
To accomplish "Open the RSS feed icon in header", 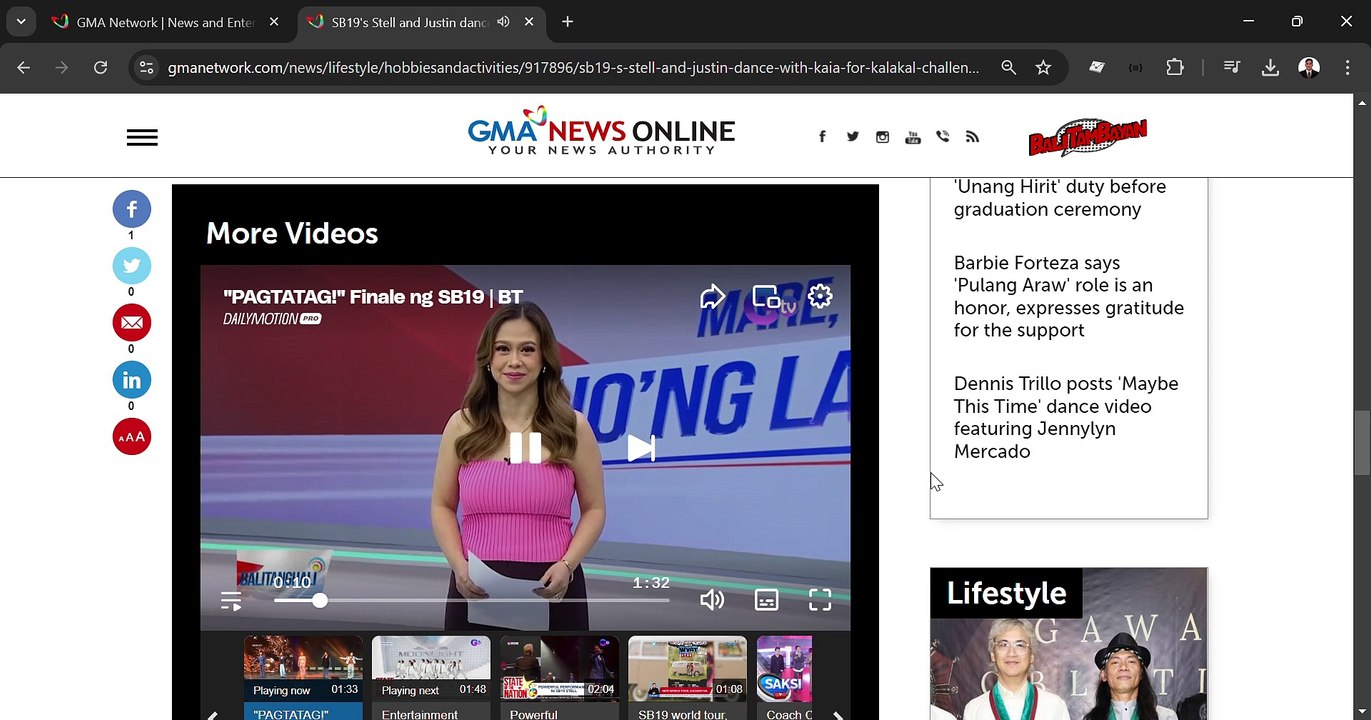I will [x=972, y=137].
